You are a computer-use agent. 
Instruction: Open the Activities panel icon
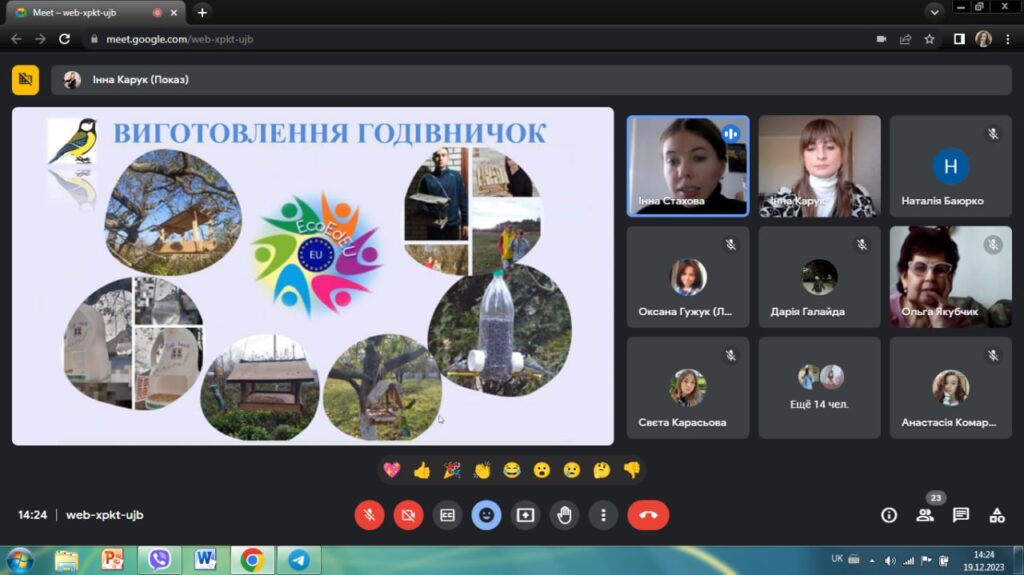(x=997, y=515)
